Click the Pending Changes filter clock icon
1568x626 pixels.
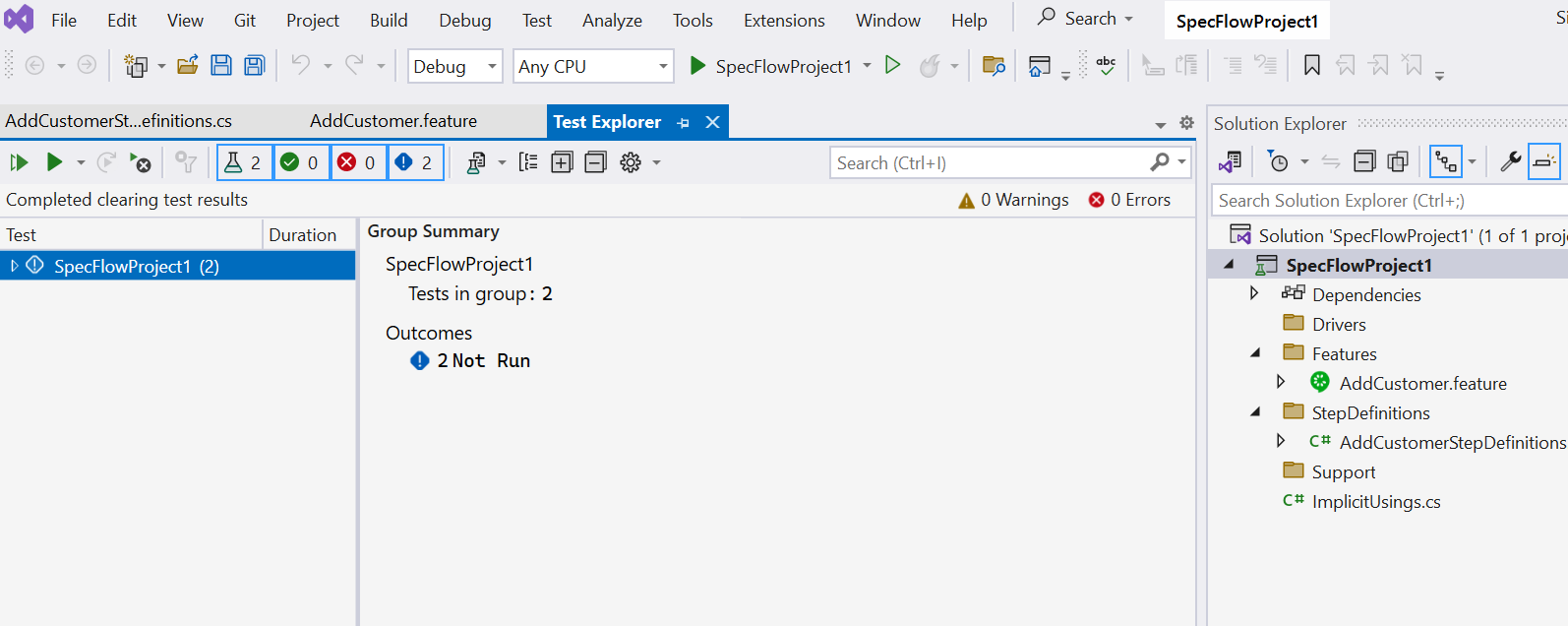1278,161
